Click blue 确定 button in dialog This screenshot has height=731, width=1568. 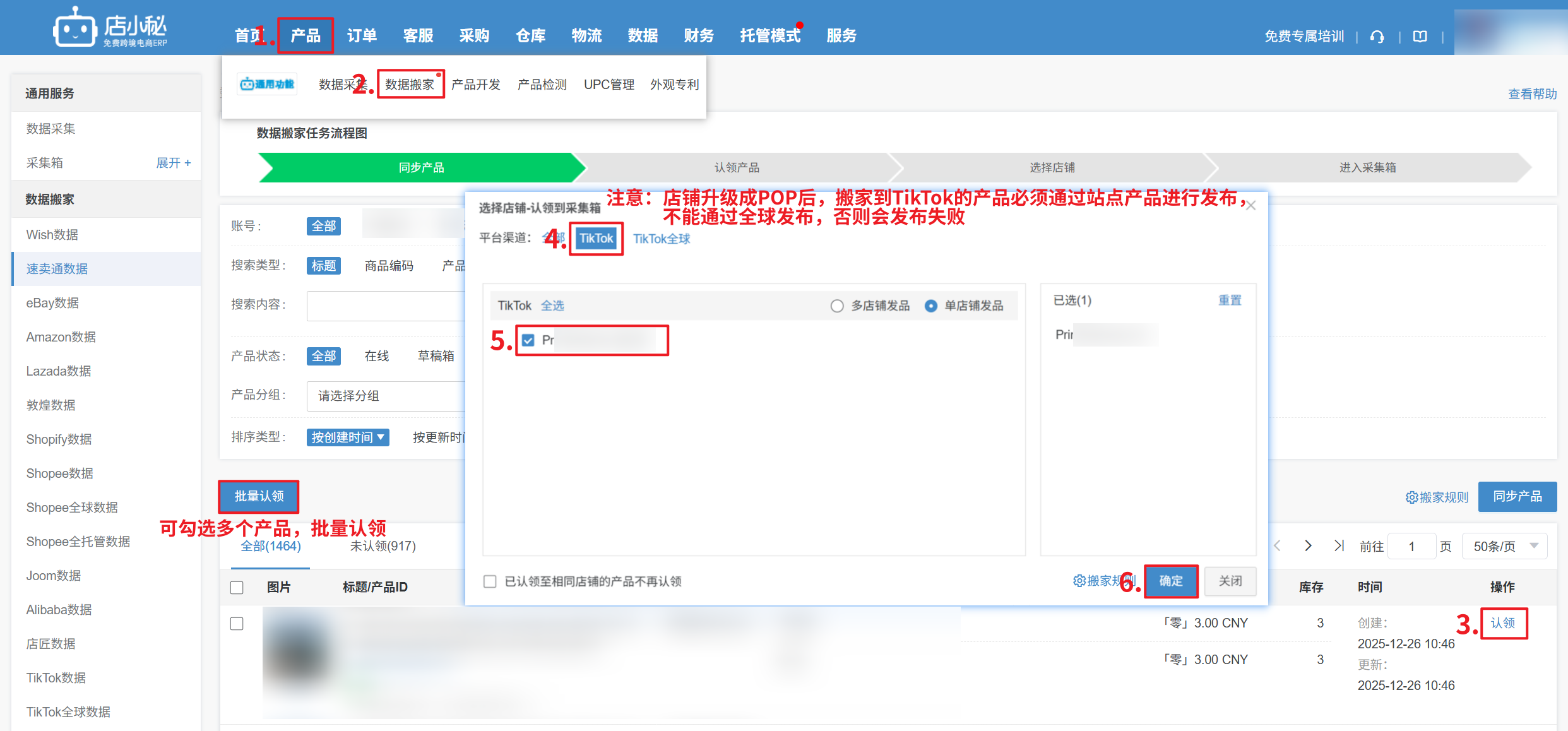point(1170,581)
